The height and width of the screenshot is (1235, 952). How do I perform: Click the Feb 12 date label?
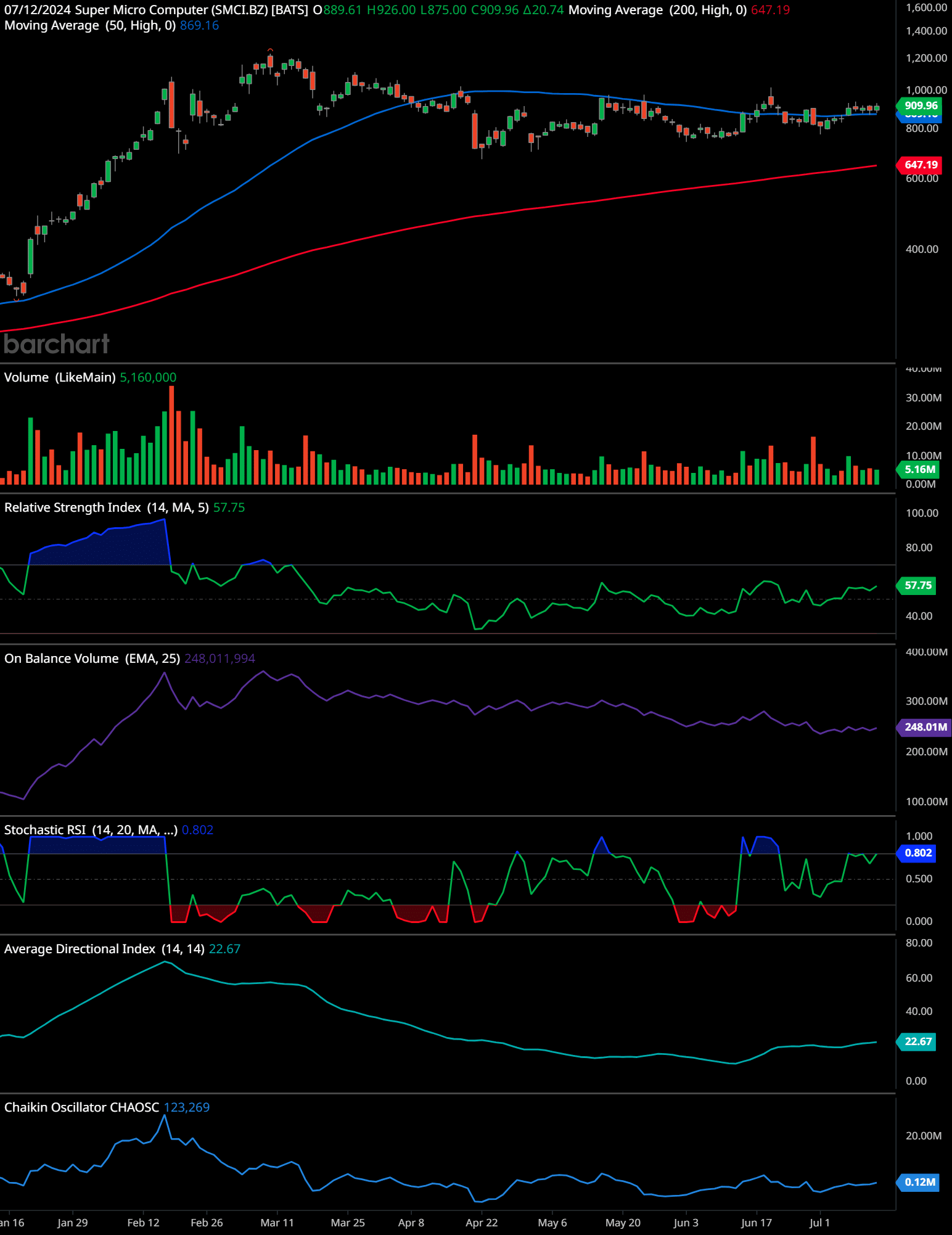(143, 1223)
